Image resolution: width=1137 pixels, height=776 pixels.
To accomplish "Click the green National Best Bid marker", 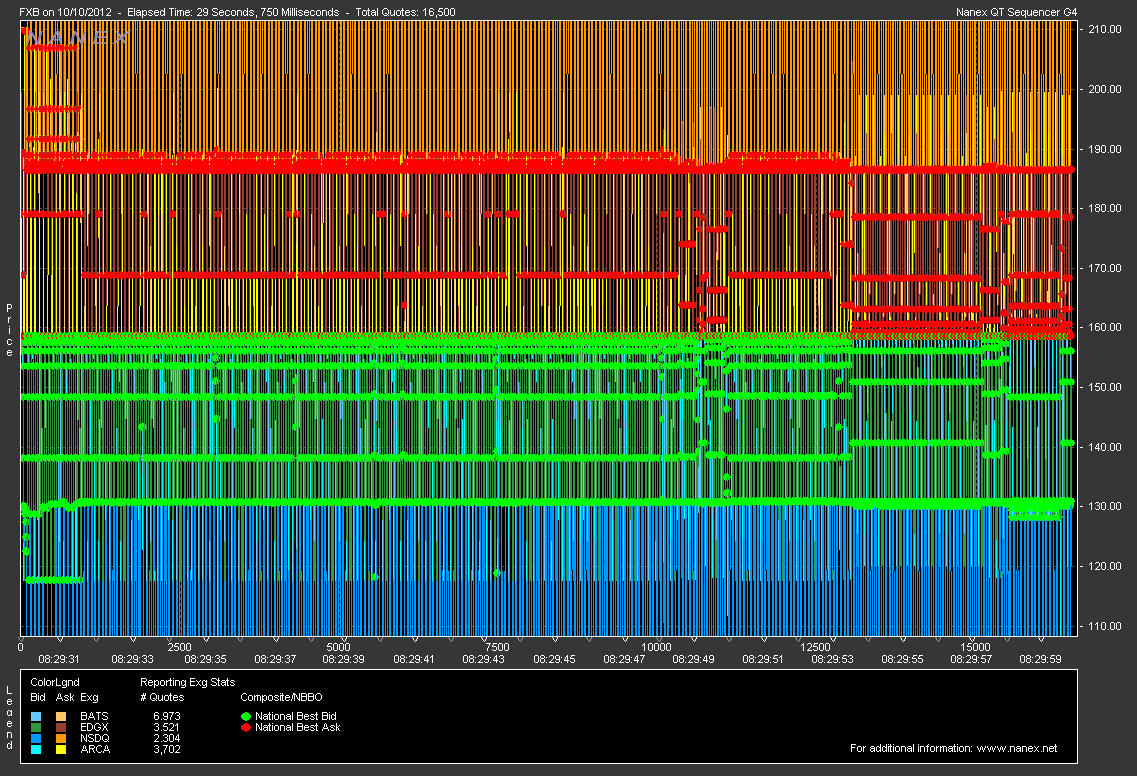I will click(x=247, y=716).
